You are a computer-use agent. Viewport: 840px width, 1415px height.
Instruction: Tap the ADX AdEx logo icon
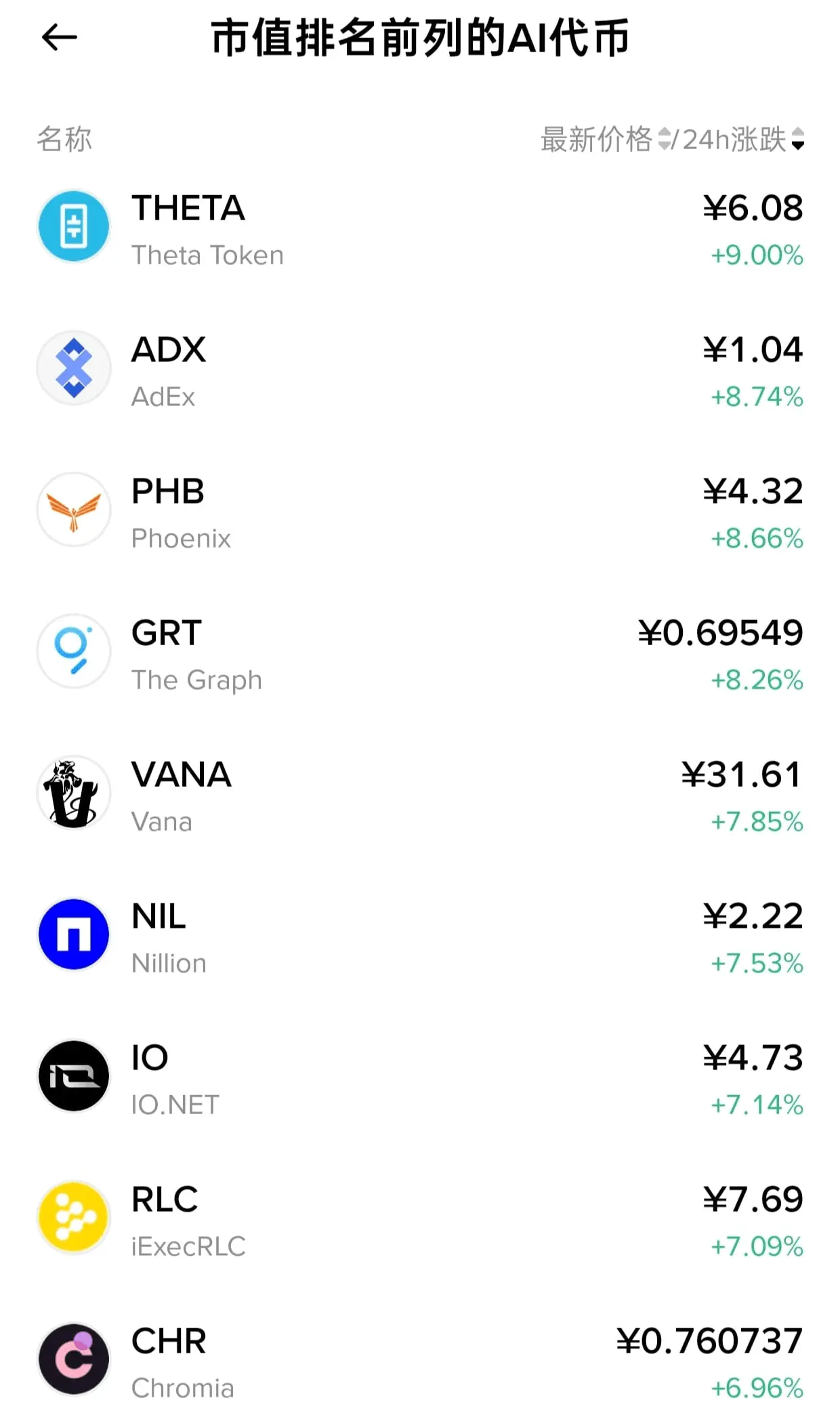click(74, 368)
